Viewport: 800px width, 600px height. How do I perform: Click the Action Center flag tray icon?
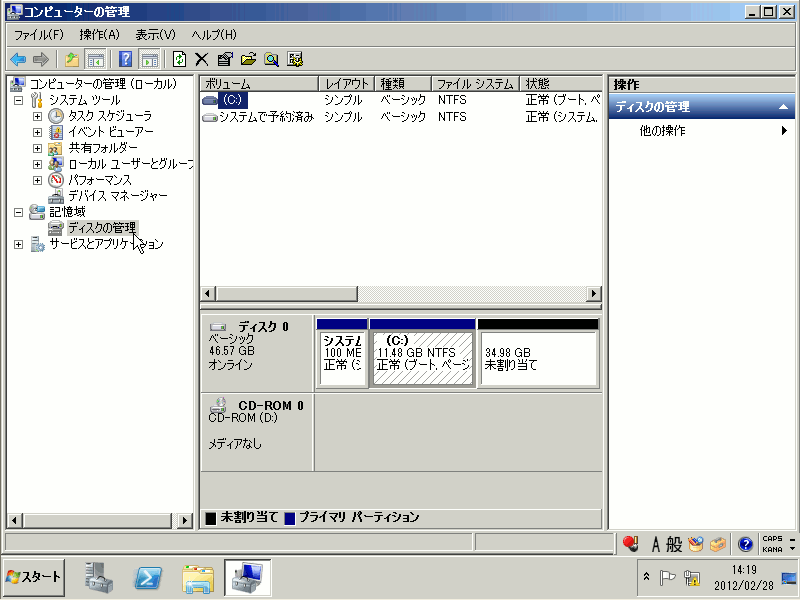point(667,577)
